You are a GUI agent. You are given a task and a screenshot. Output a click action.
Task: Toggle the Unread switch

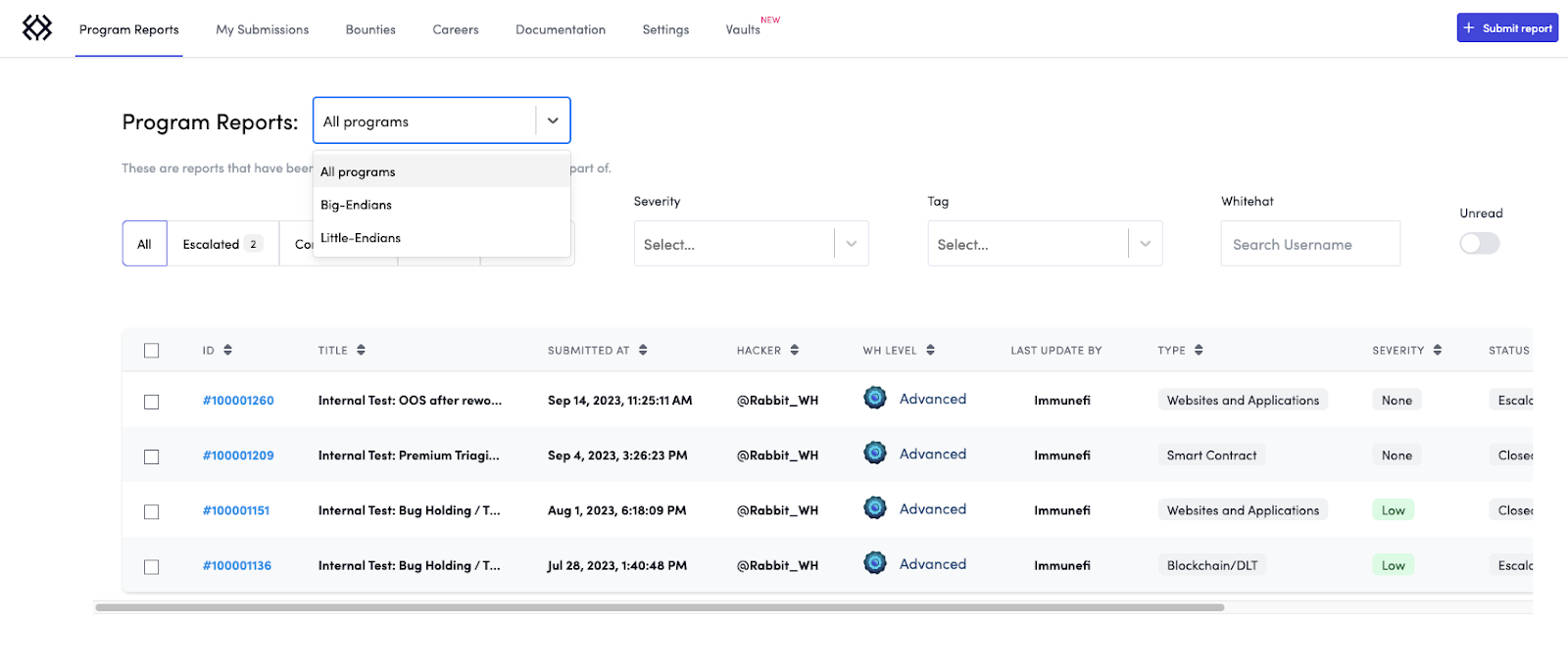(x=1479, y=243)
